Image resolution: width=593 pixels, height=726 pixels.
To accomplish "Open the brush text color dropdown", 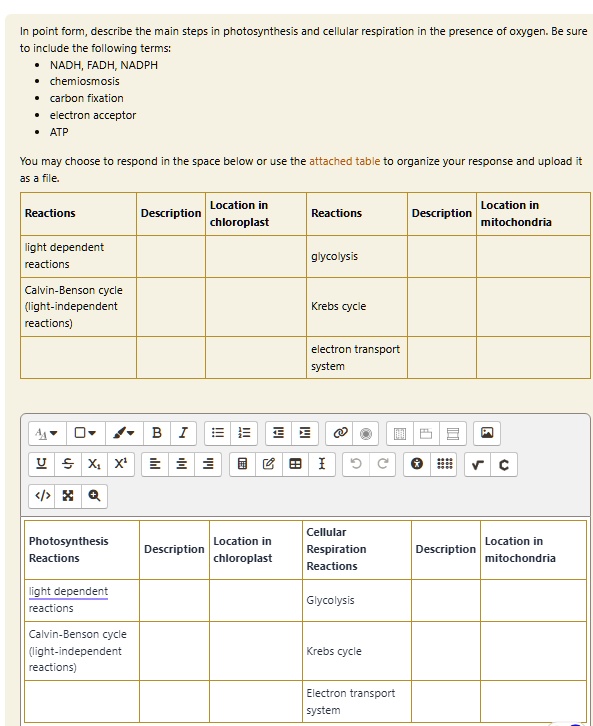I will [124, 433].
